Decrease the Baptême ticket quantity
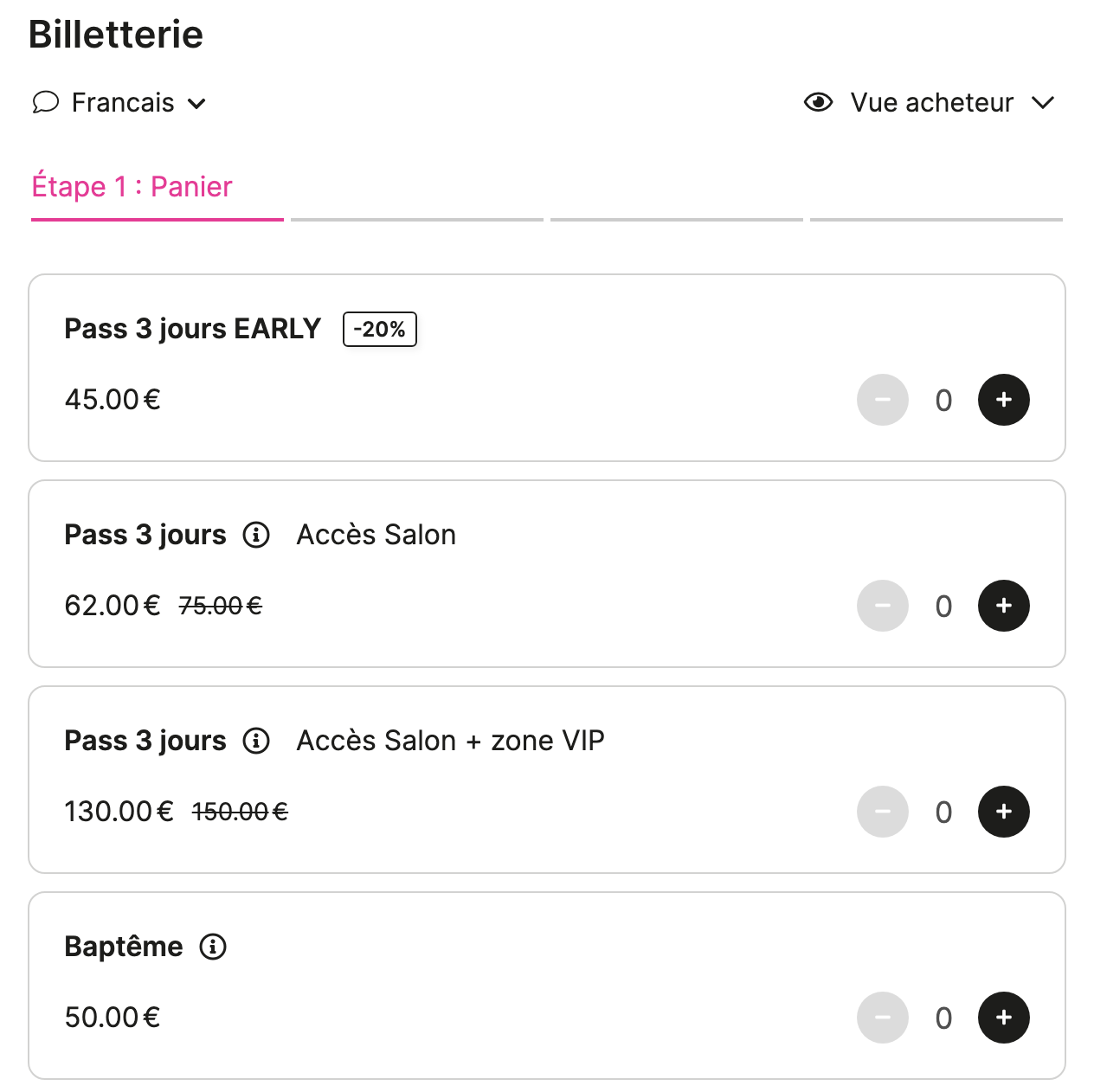 tap(882, 1018)
